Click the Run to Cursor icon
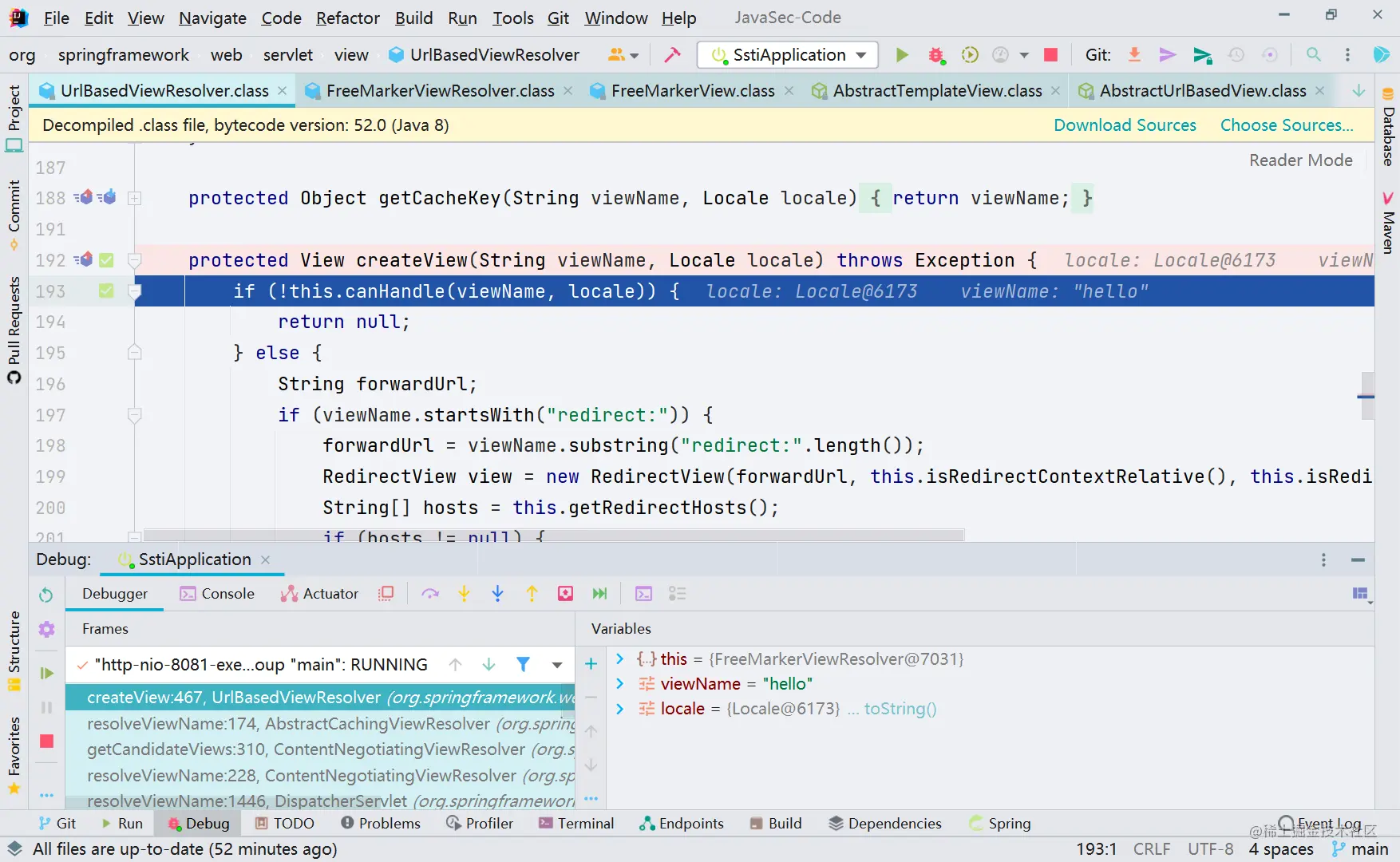The image size is (1400, 862). coord(600,594)
